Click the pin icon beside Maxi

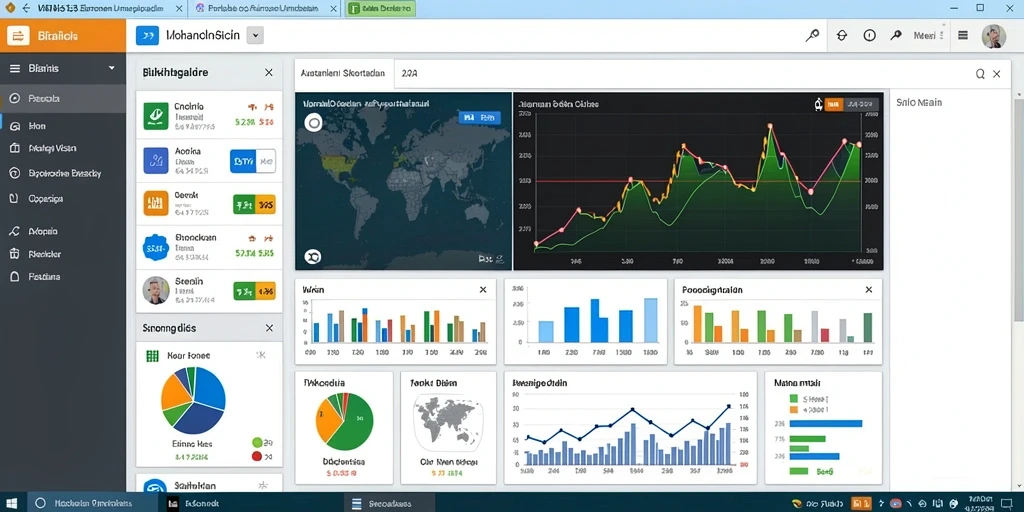point(896,36)
